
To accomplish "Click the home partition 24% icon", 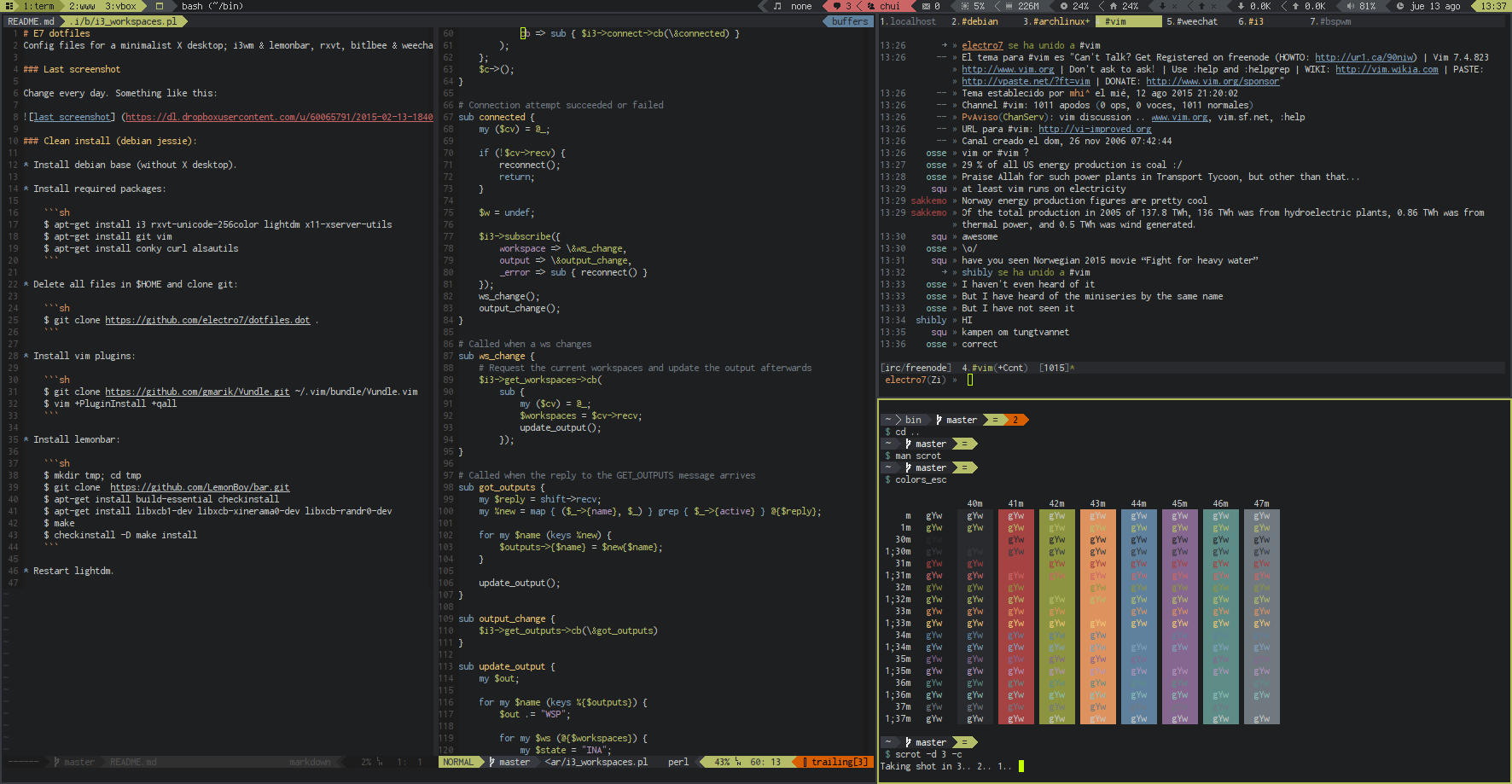I will click(x=1114, y=6).
